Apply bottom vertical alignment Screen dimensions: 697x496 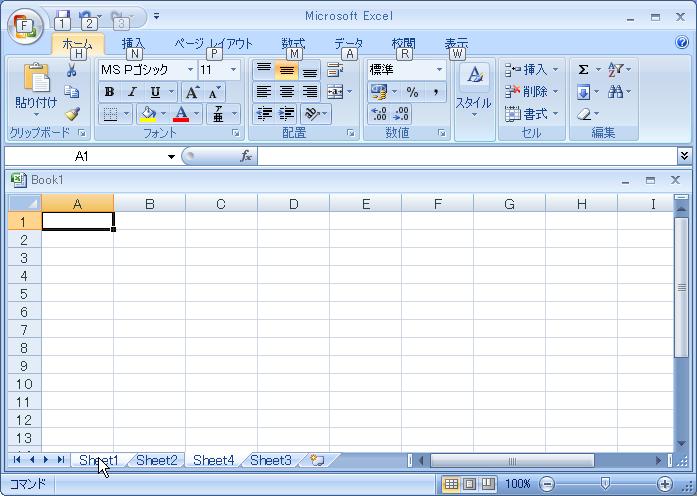tap(310, 70)
